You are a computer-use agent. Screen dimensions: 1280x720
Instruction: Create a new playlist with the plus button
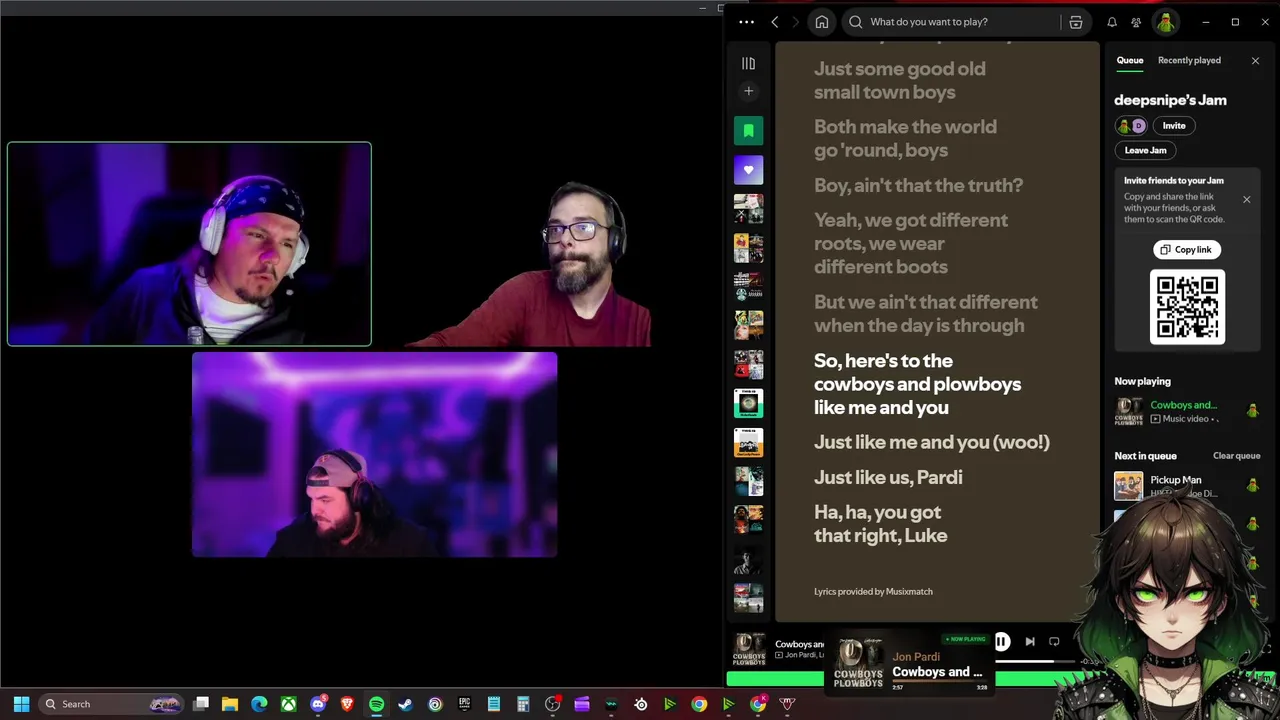coord(748,91)
